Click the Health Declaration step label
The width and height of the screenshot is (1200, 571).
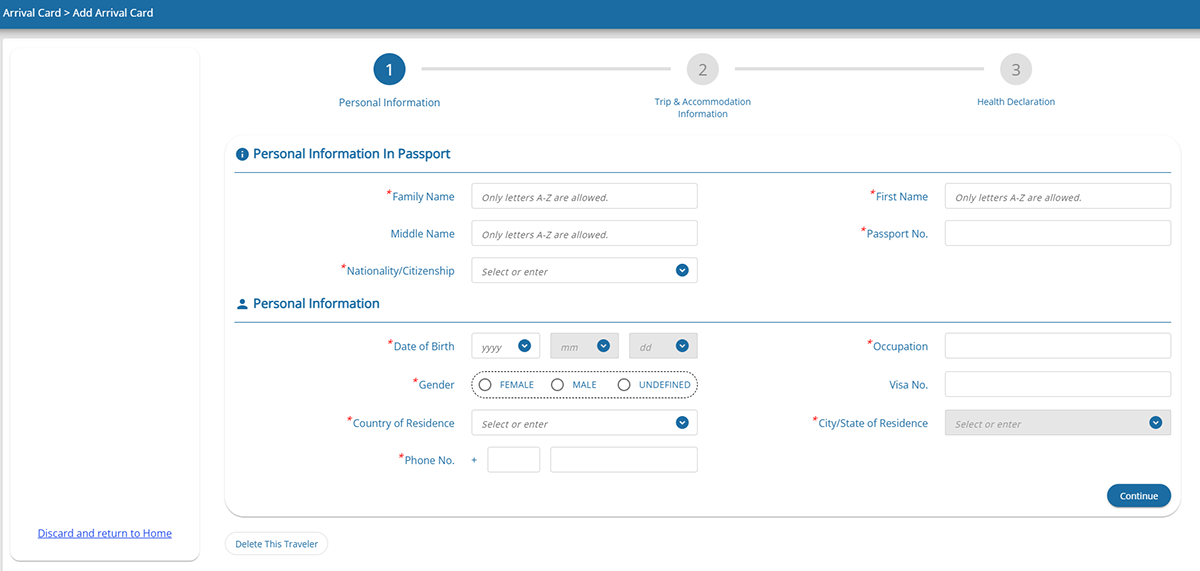[x=1015, y=102]
